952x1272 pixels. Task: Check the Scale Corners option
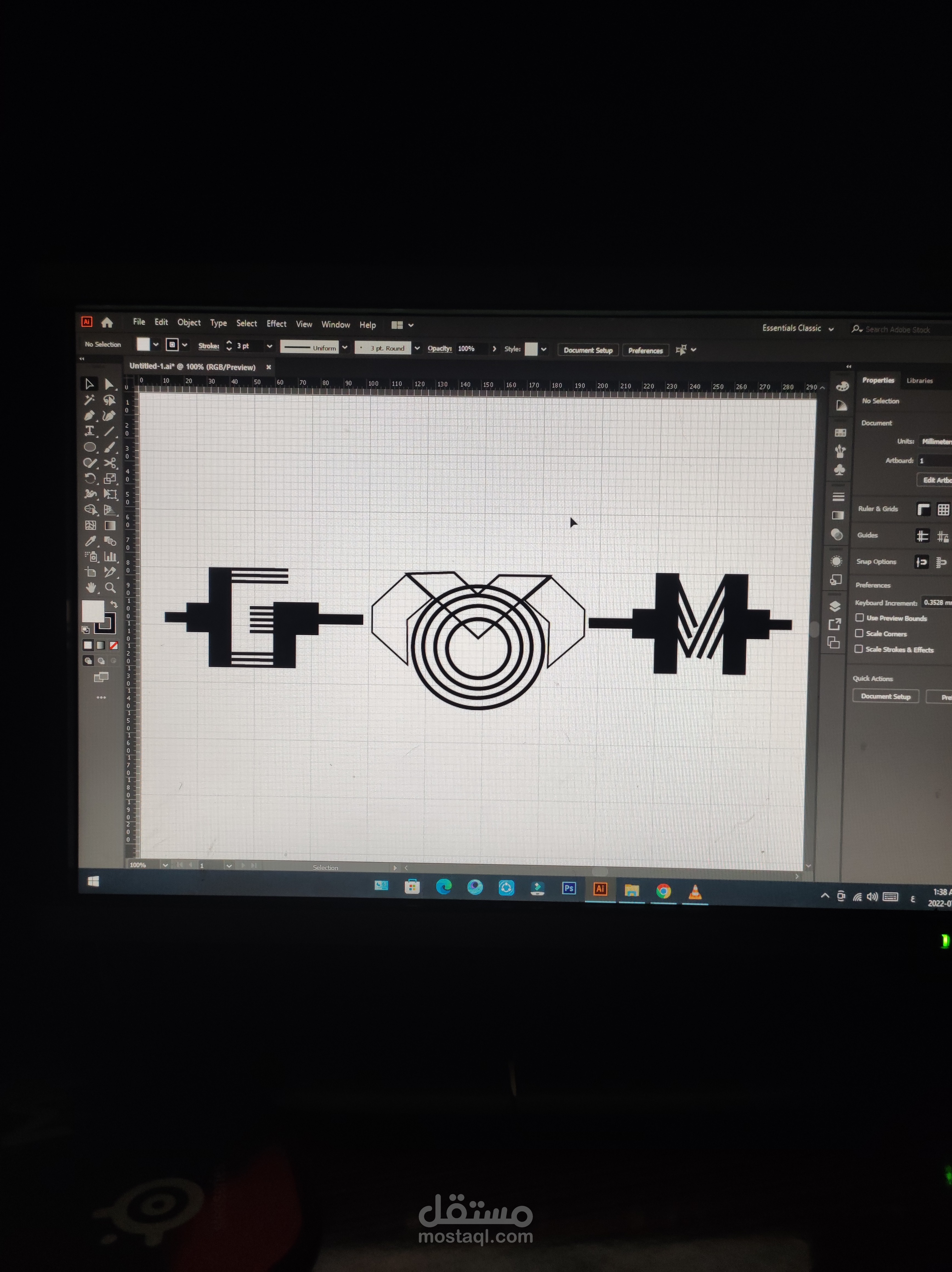point(859,633)
